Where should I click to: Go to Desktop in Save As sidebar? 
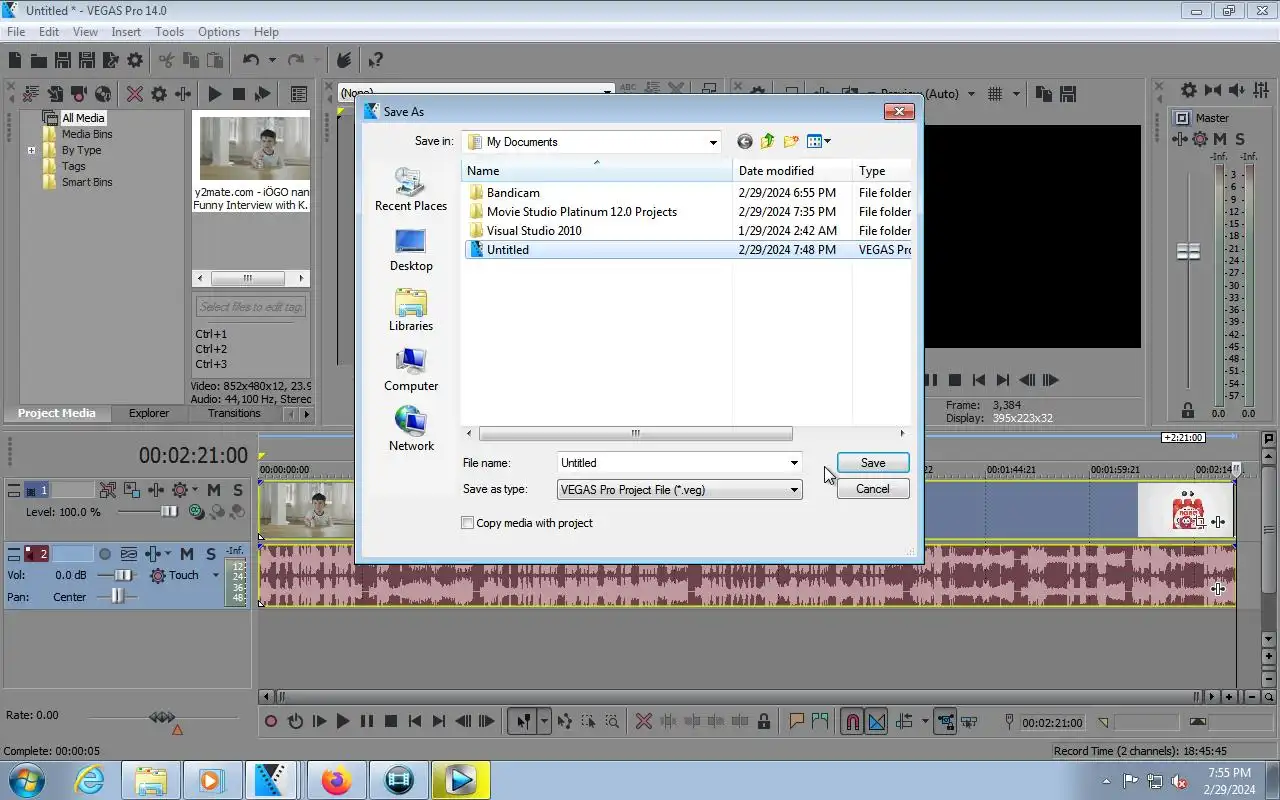click(x=411, y=250)
